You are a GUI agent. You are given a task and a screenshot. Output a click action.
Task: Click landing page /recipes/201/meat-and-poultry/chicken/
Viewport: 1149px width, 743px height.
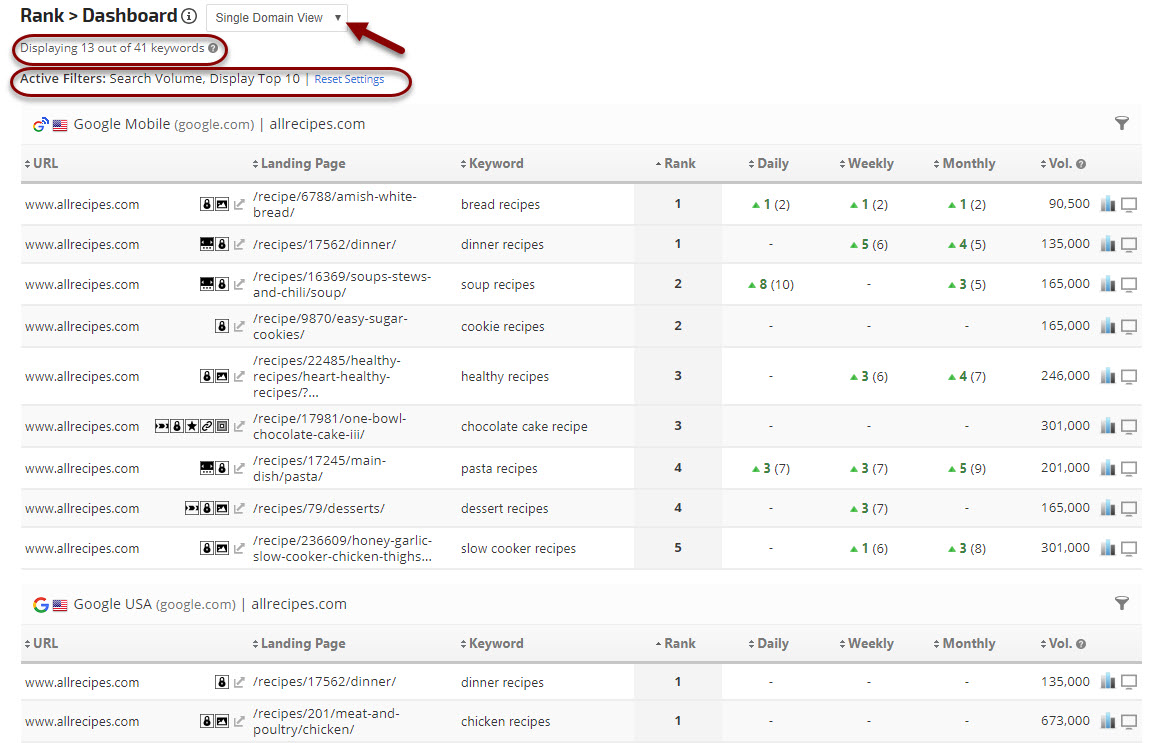tap(326, 721)
